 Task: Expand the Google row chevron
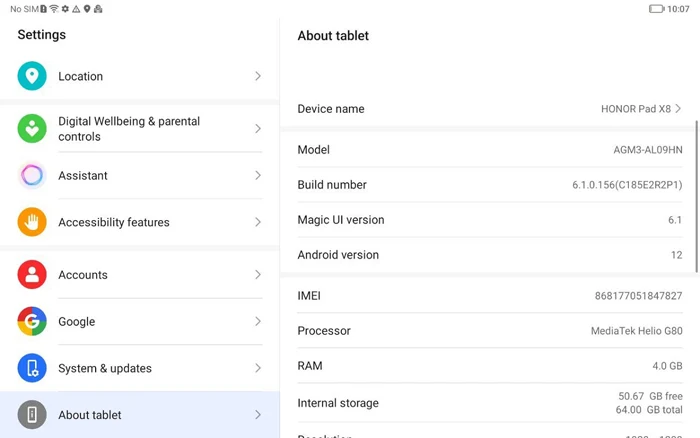point(258,321)
